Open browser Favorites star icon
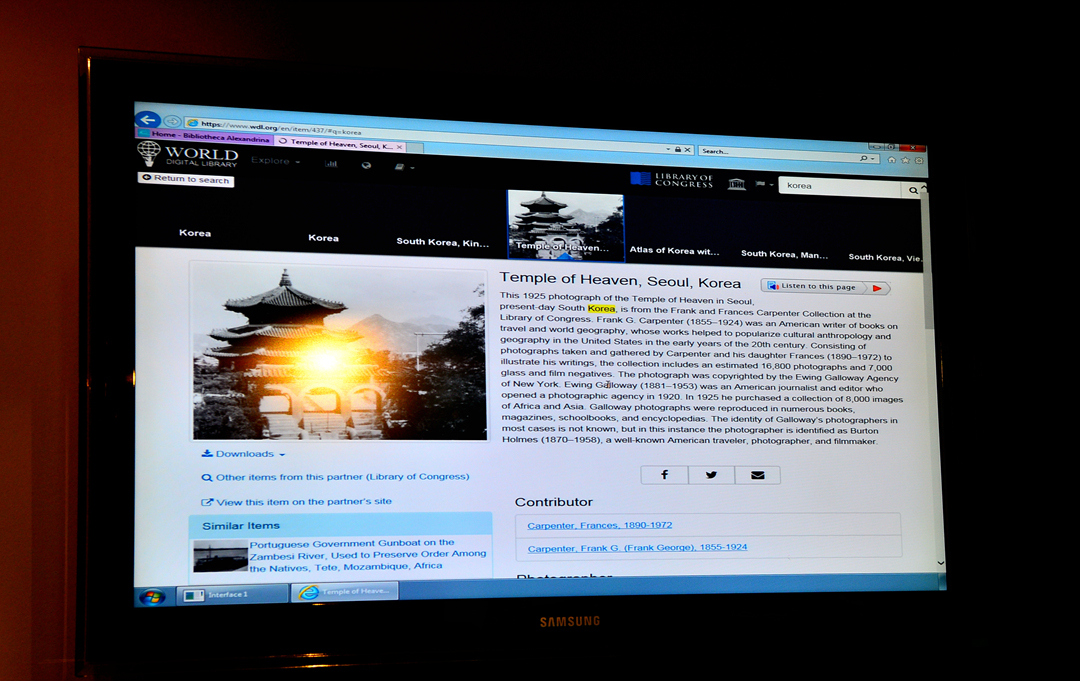The width and height of the screenshot is (1080, 681). pyautogui.click(x=905, y=160)
